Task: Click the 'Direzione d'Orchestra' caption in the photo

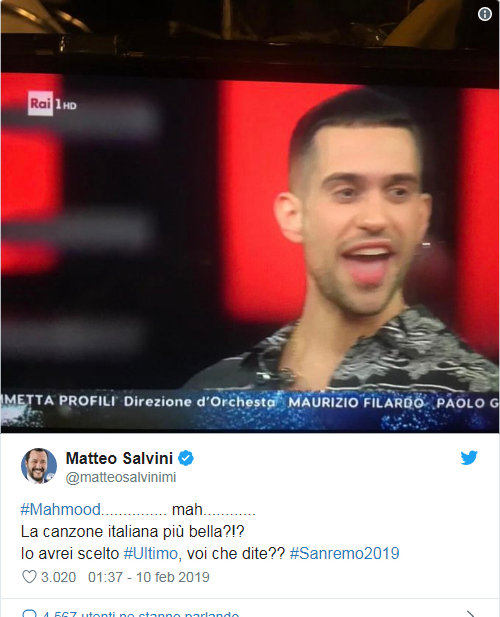Action: click(x=200, y=402)
